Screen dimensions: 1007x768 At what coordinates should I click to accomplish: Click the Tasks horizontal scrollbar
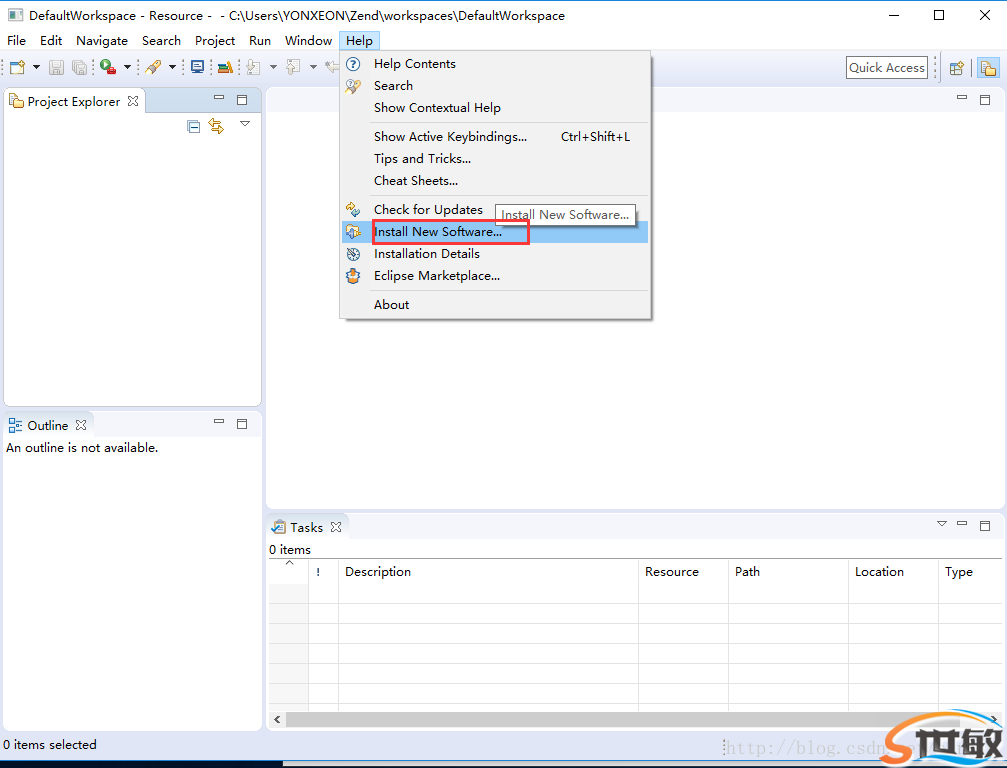click(x=636, y=719)
